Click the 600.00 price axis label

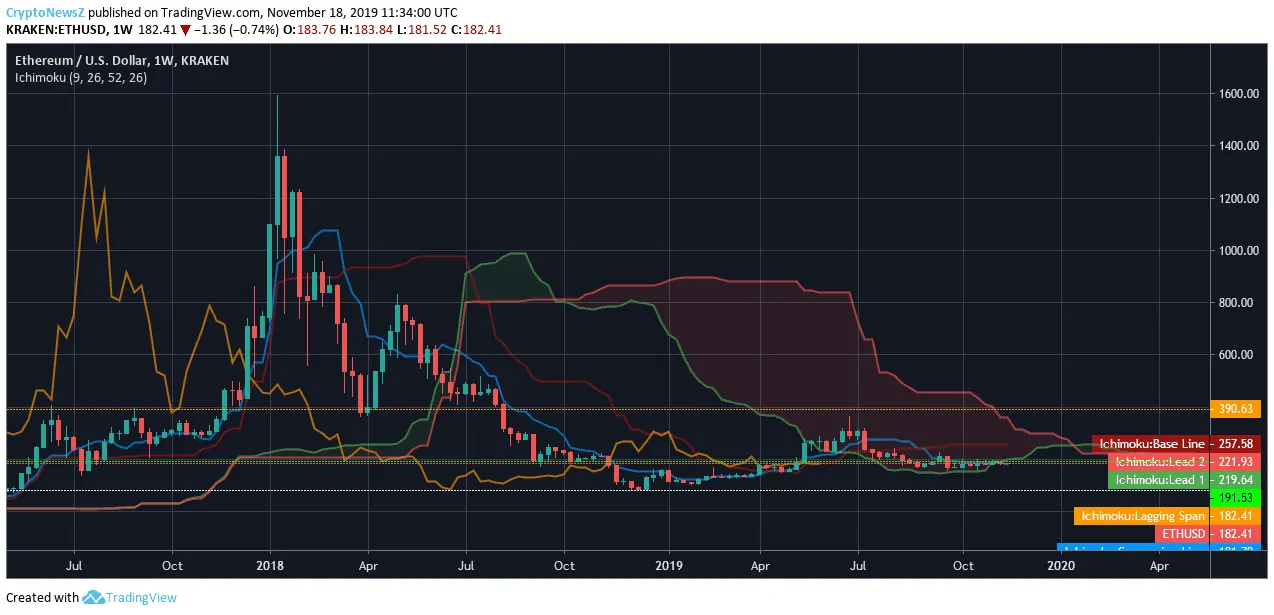[1237, 355]
